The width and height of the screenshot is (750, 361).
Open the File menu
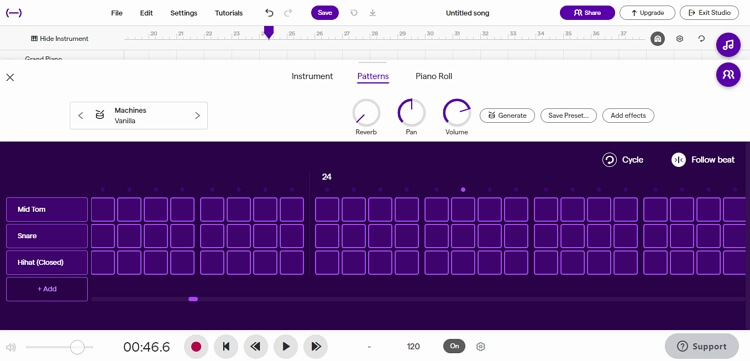point(117,13)
